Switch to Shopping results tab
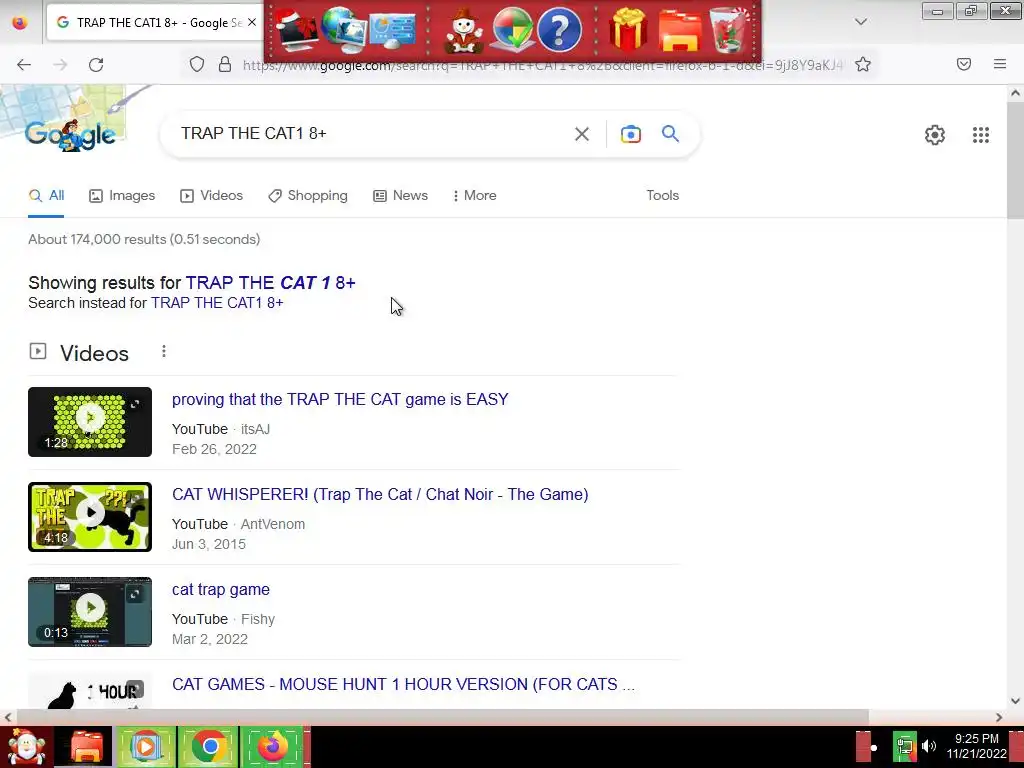This screenshot has height=768, width=1024. tap(308, 196)
